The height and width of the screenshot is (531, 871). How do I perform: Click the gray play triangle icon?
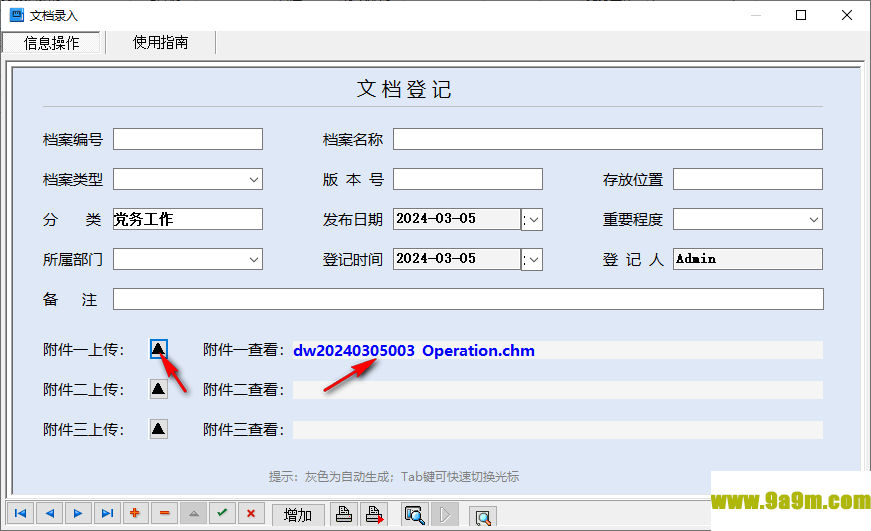coord(445,515)
